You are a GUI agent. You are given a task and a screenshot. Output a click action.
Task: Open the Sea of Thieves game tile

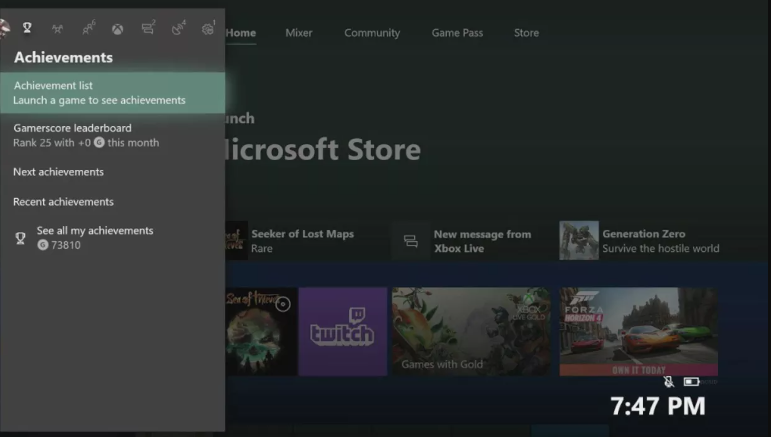pos(261,332)
